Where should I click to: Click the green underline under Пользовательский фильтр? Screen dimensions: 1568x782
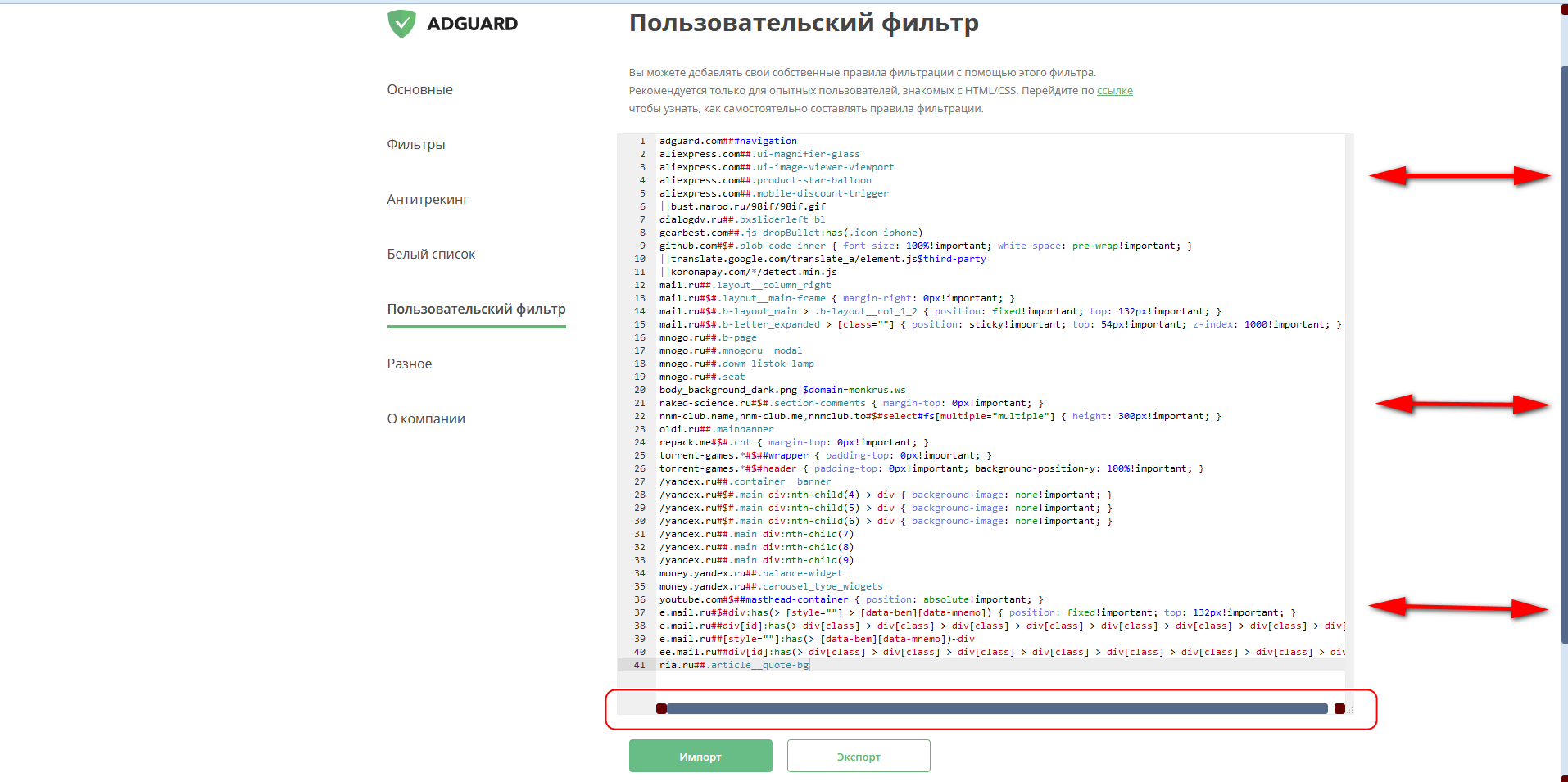coord(476,327)
